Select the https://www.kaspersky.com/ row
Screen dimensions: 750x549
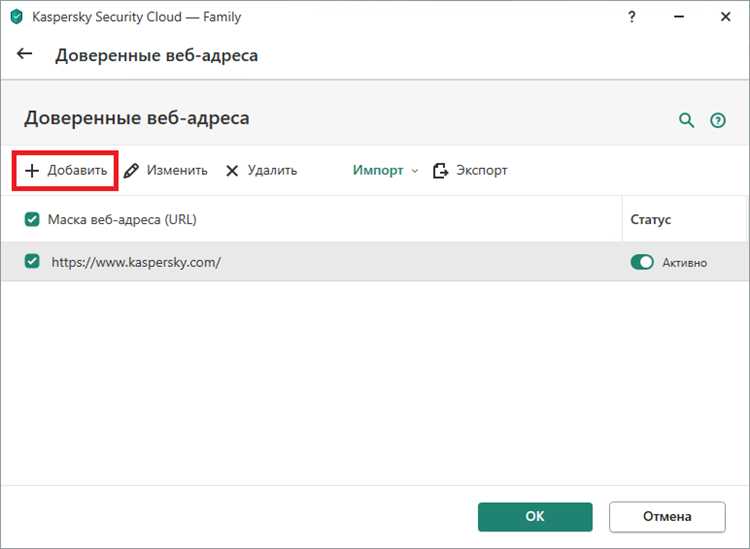(300, 261)
